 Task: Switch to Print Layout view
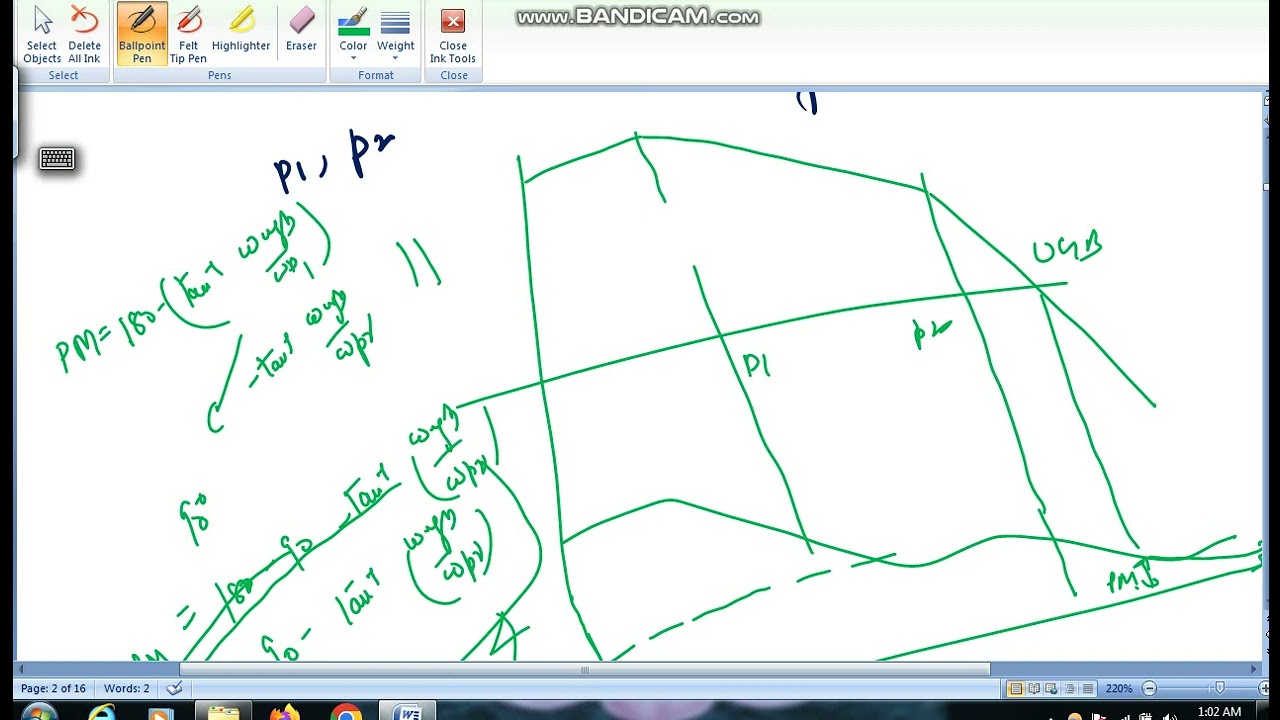pyautogui.click(x=1016, y=689)
